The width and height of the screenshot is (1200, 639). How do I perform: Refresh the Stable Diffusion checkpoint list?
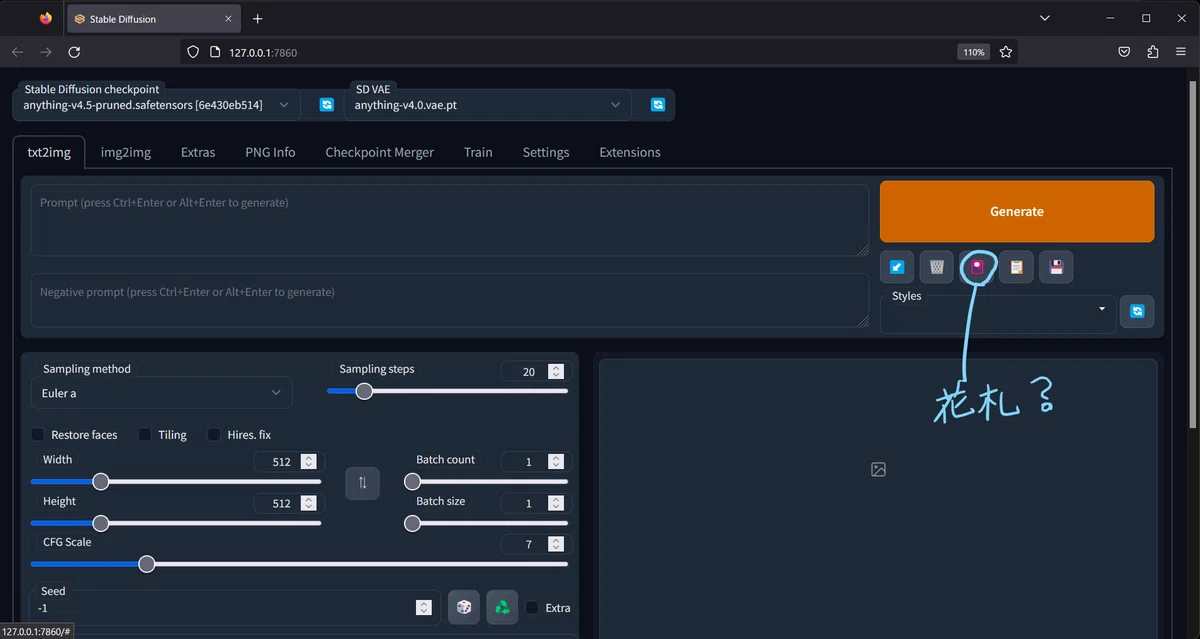326,104
